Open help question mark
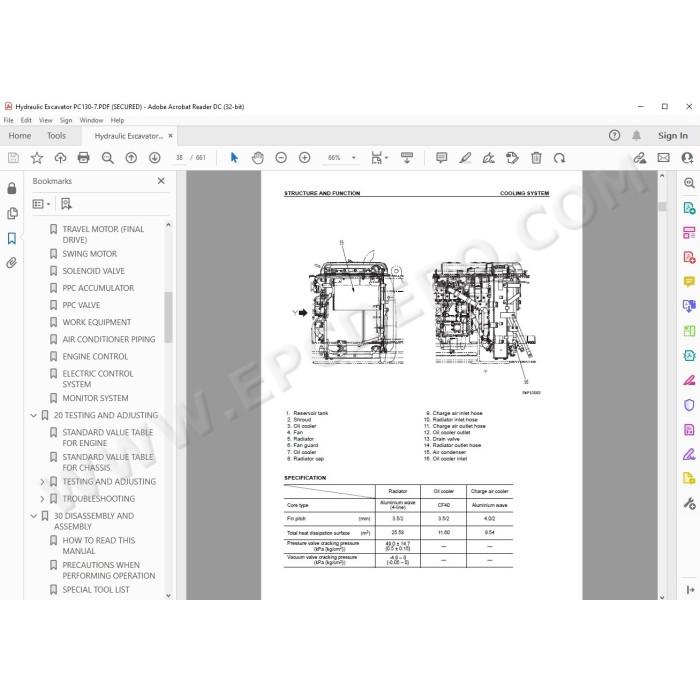This screenshot has width=700, height=700. click(614, 135)
